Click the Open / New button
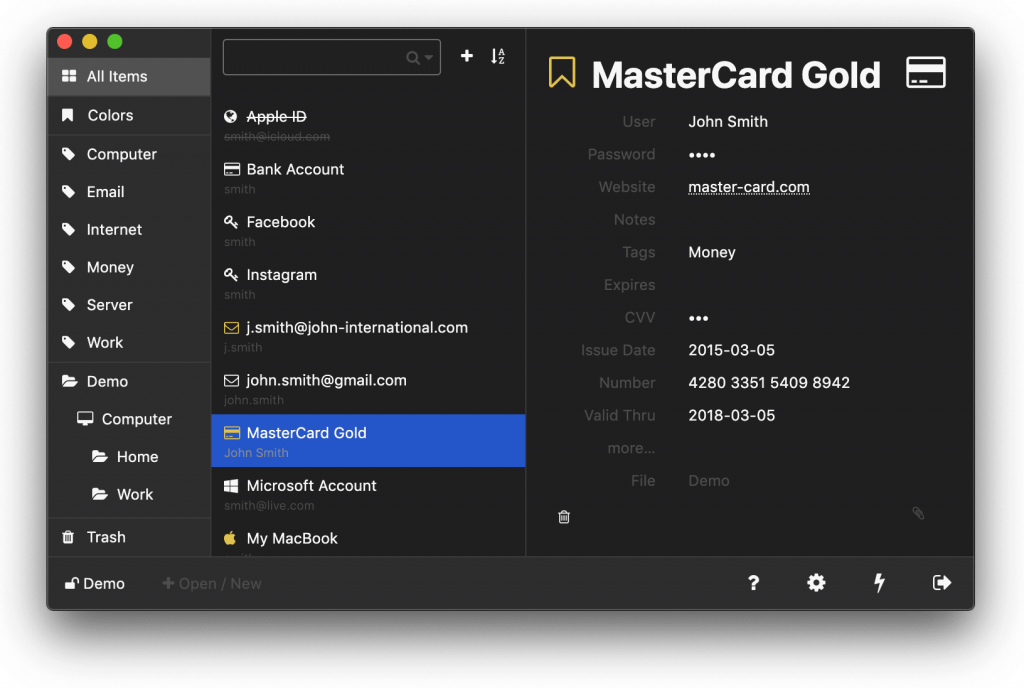The image size is (1024, 688). click(211, 583)
